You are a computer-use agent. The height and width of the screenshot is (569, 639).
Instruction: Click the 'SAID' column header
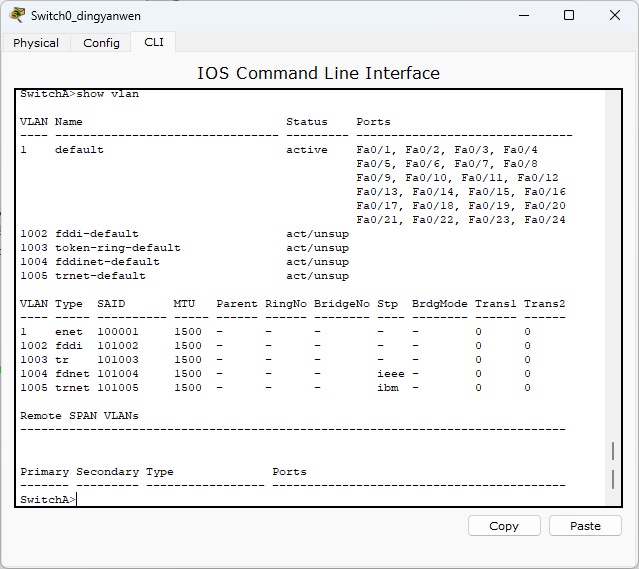tap(111, 304)
